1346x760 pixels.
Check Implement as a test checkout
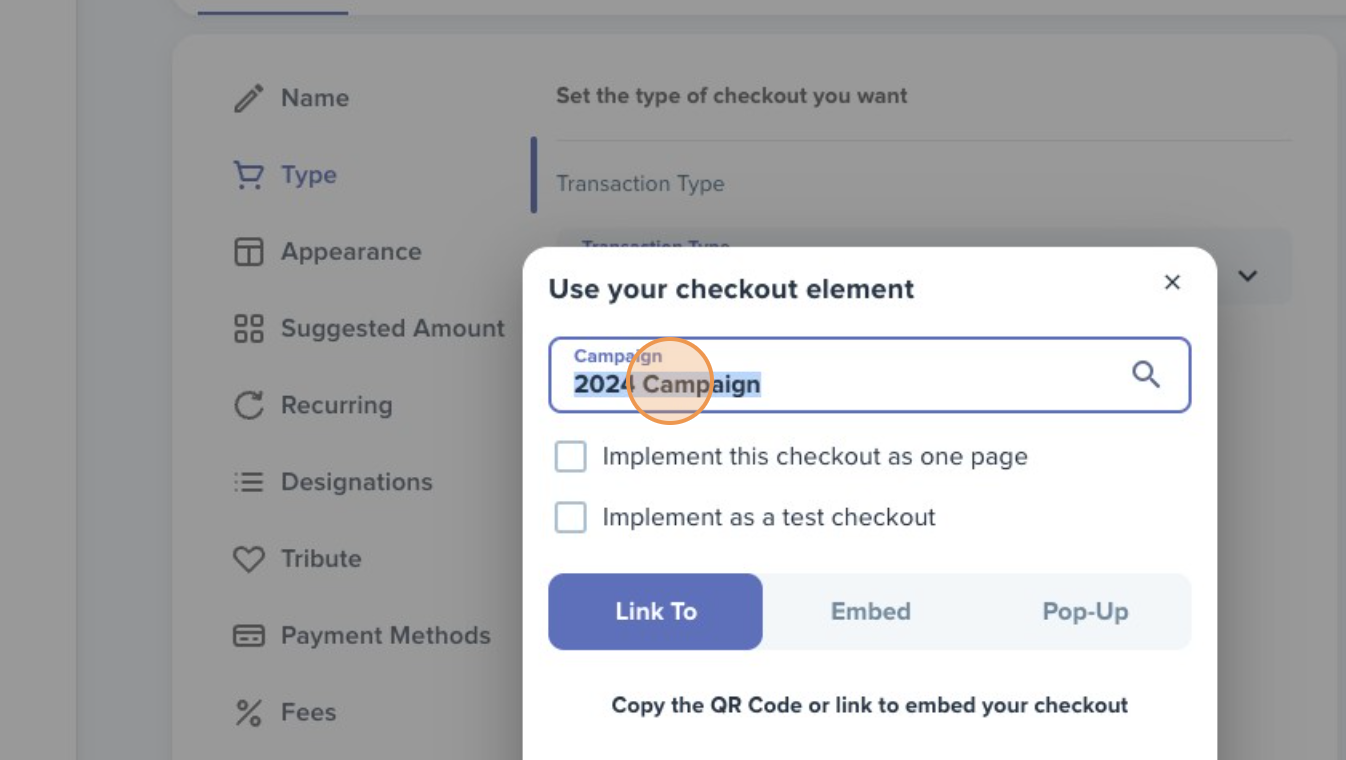[x=571, y=517]
